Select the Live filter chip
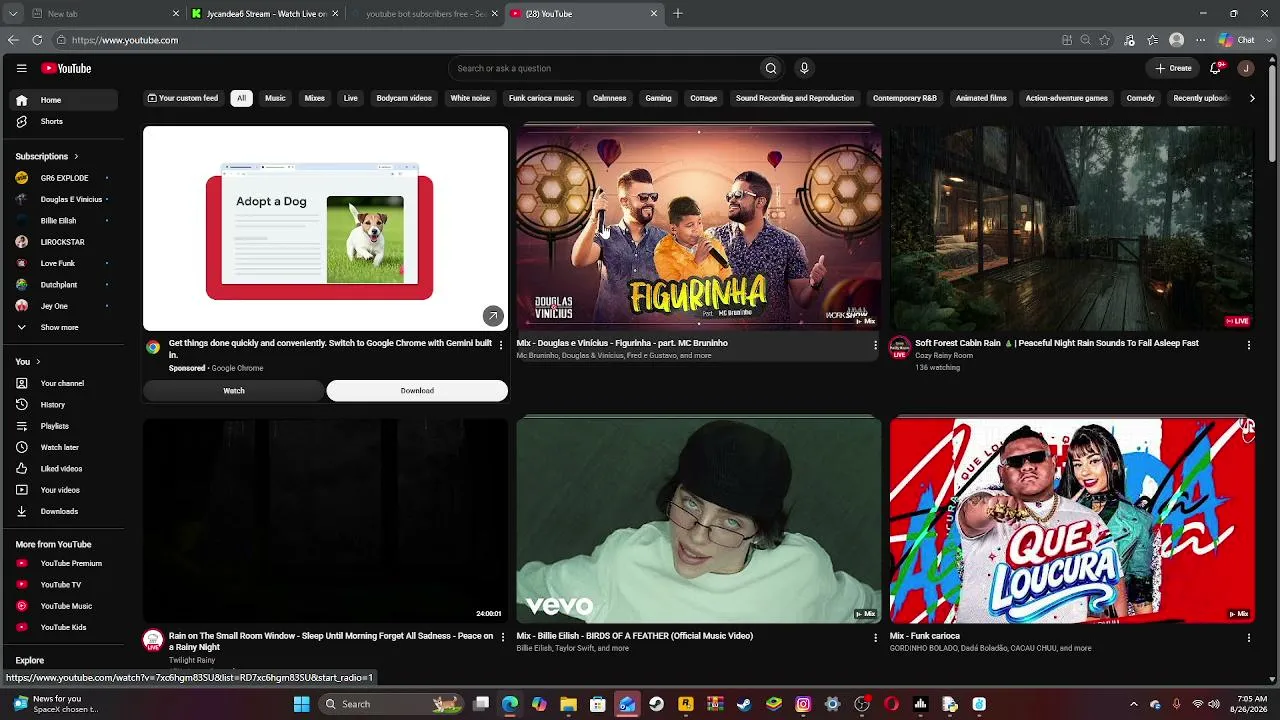 350,98
